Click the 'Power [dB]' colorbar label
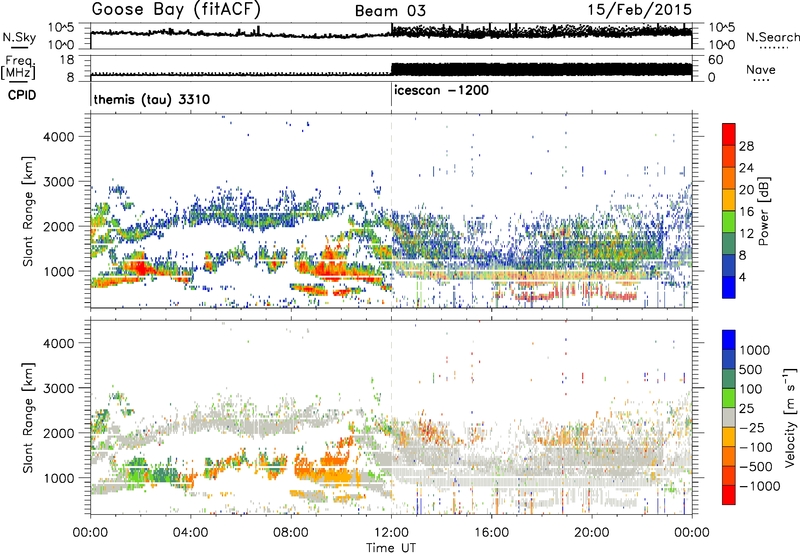Viewport: 800px width, 554px height. [763, 211]
